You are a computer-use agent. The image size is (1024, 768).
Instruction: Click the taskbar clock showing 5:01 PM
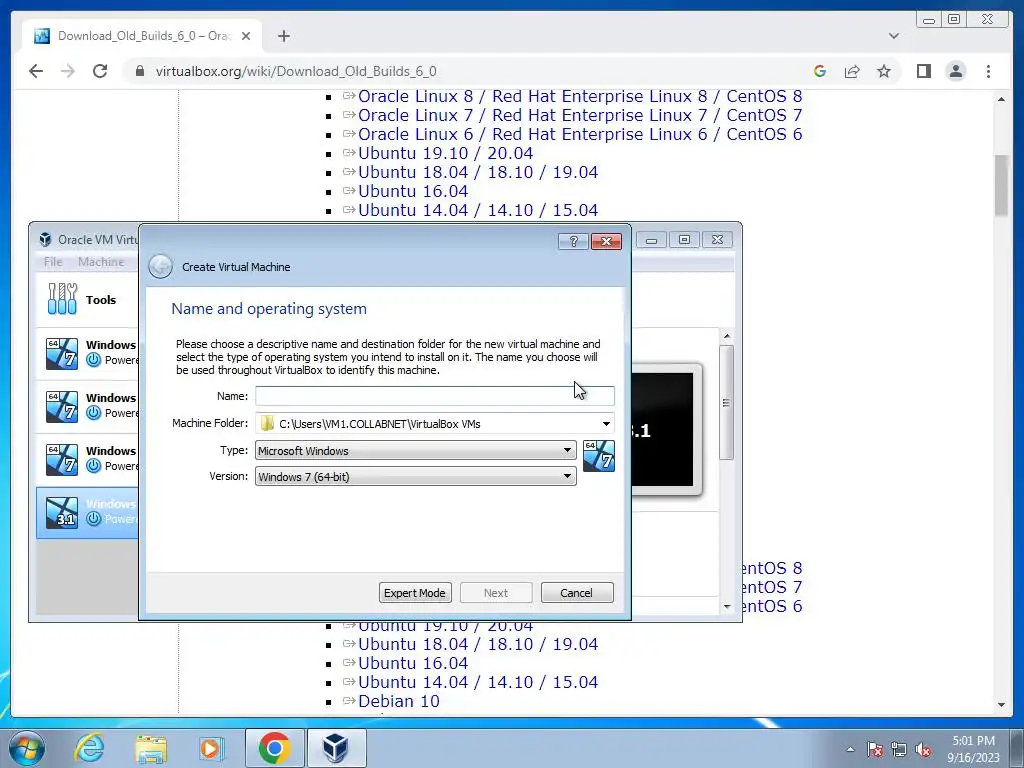pyautogui.click(x=973, y=749)
